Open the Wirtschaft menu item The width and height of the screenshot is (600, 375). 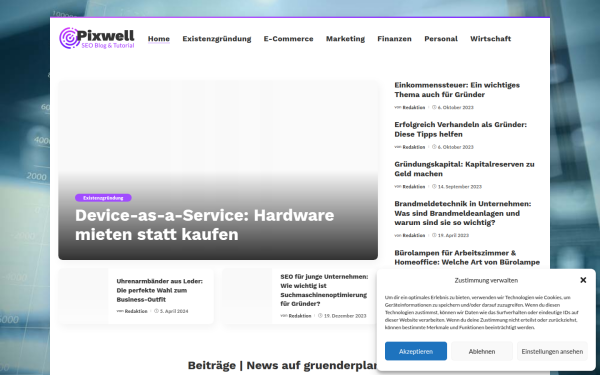(490, 39)
